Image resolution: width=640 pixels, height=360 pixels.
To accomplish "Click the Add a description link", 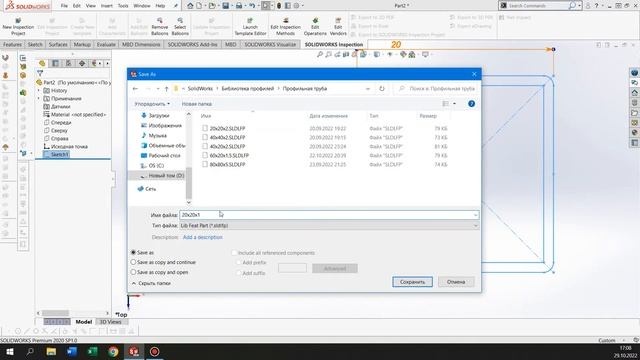I will click(x=202, y=237).
